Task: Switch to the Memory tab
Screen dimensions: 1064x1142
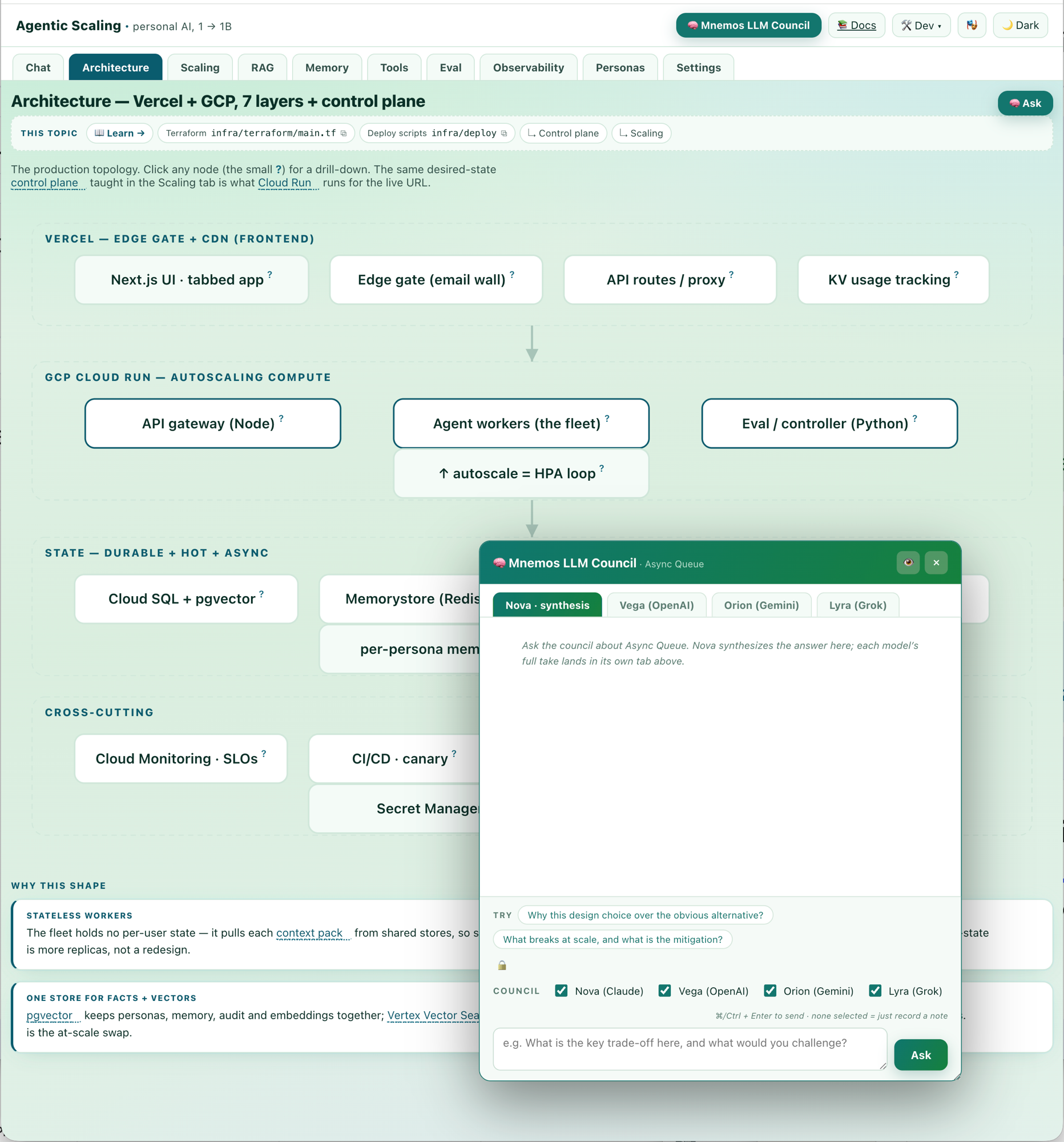Action: click(327, 67)
